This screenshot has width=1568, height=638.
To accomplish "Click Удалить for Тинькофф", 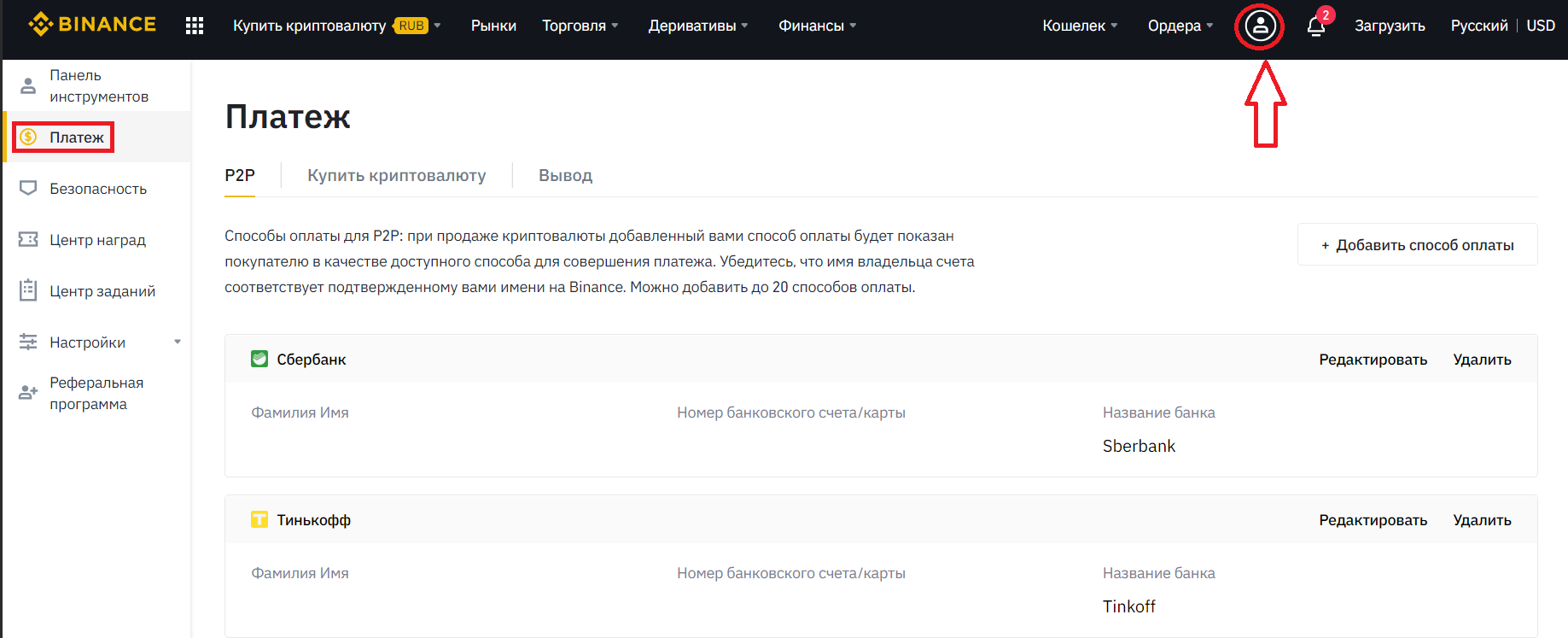I will tap(1483, 520).
